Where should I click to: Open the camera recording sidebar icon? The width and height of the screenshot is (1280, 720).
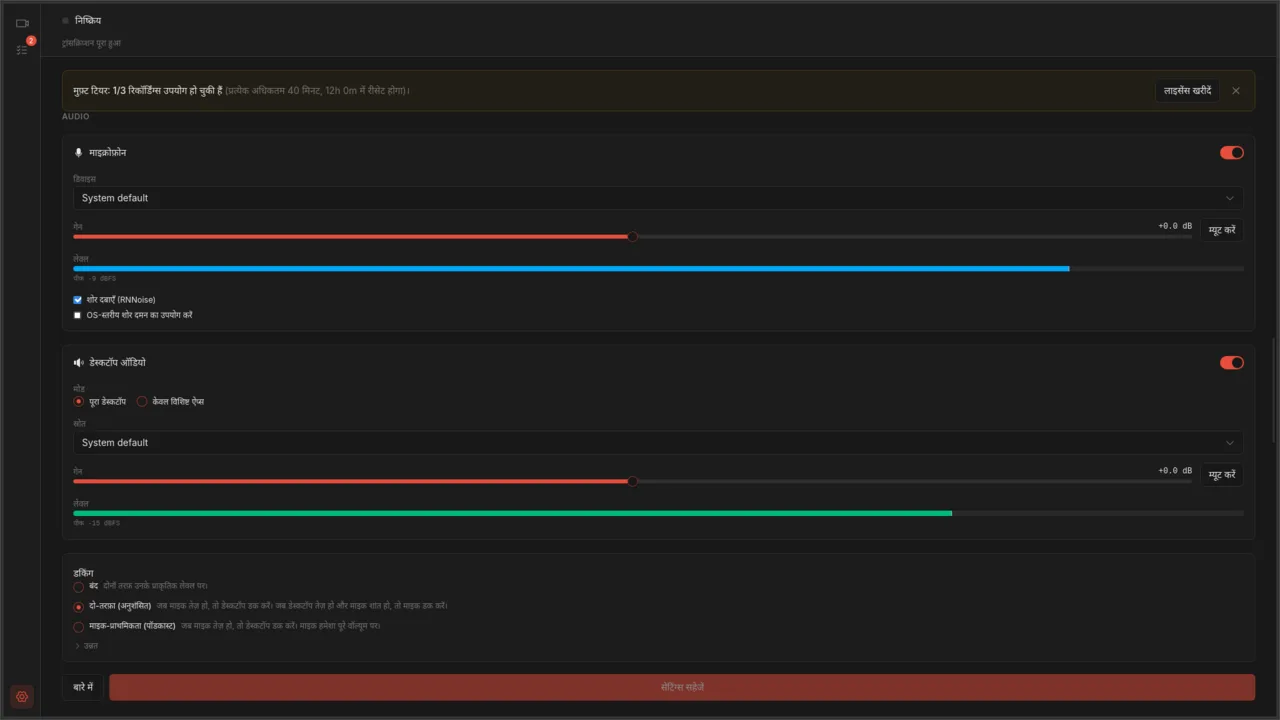click(22, 23)
